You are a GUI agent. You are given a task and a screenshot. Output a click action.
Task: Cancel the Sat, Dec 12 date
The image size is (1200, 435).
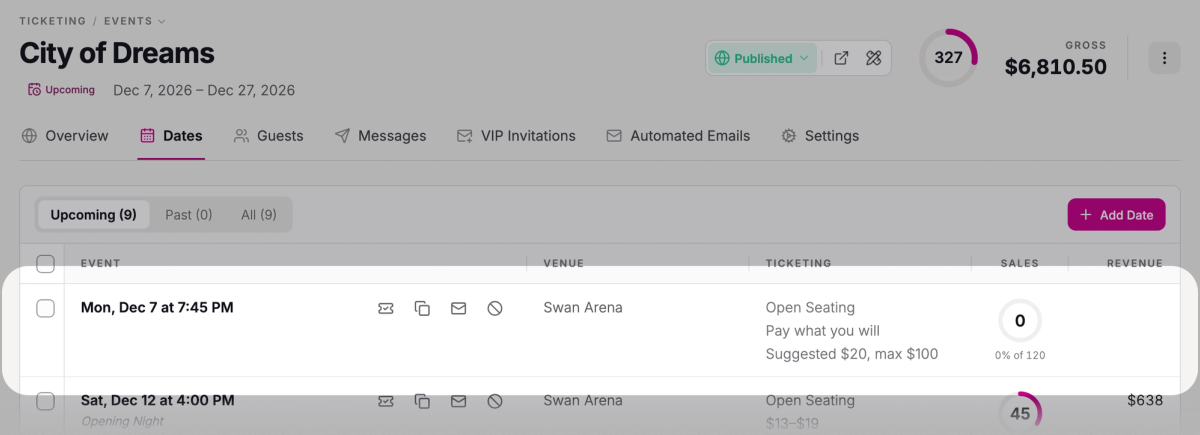pyautogui.click(x=494, y=401)
